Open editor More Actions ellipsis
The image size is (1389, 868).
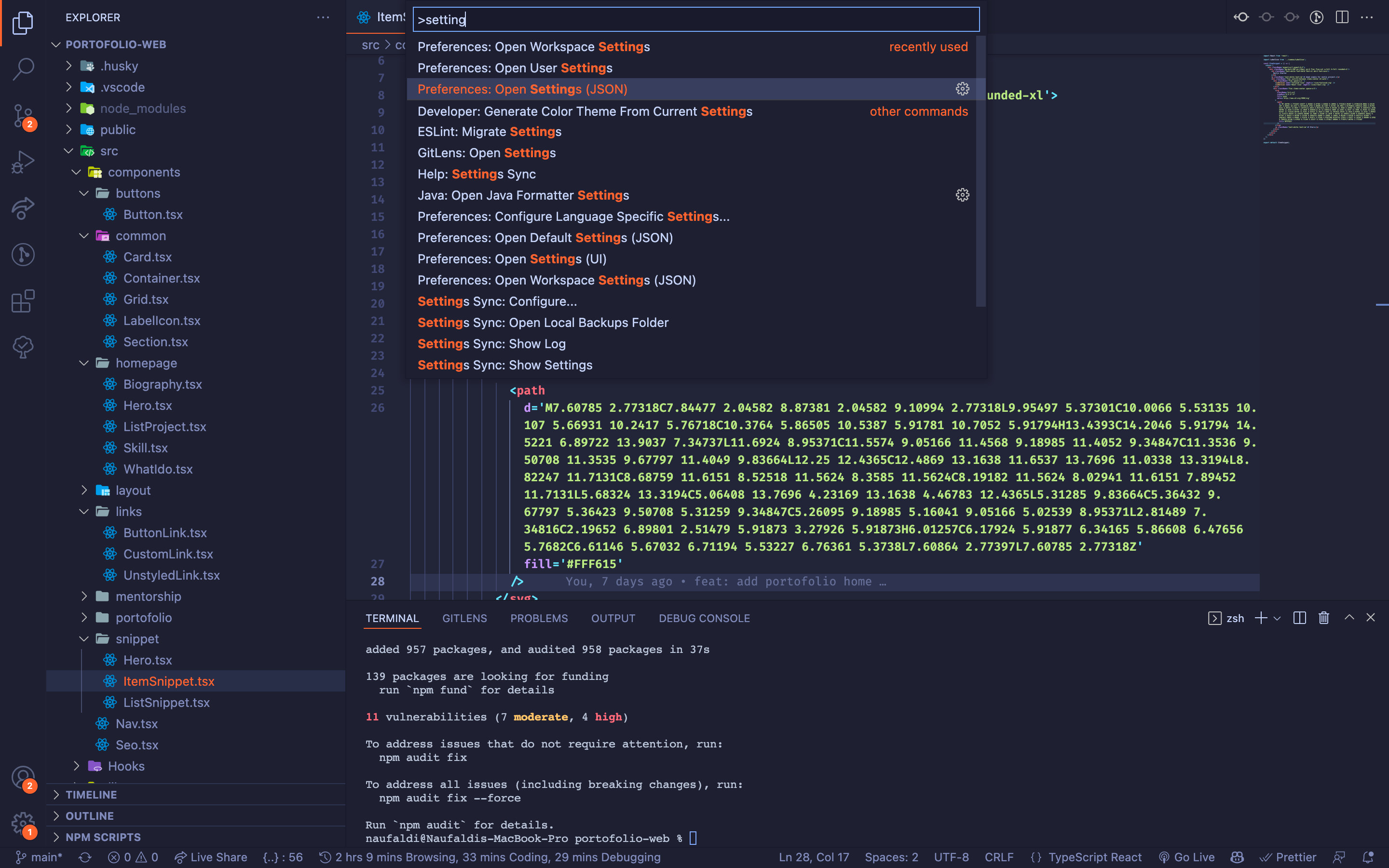(x=1367, y=17)
